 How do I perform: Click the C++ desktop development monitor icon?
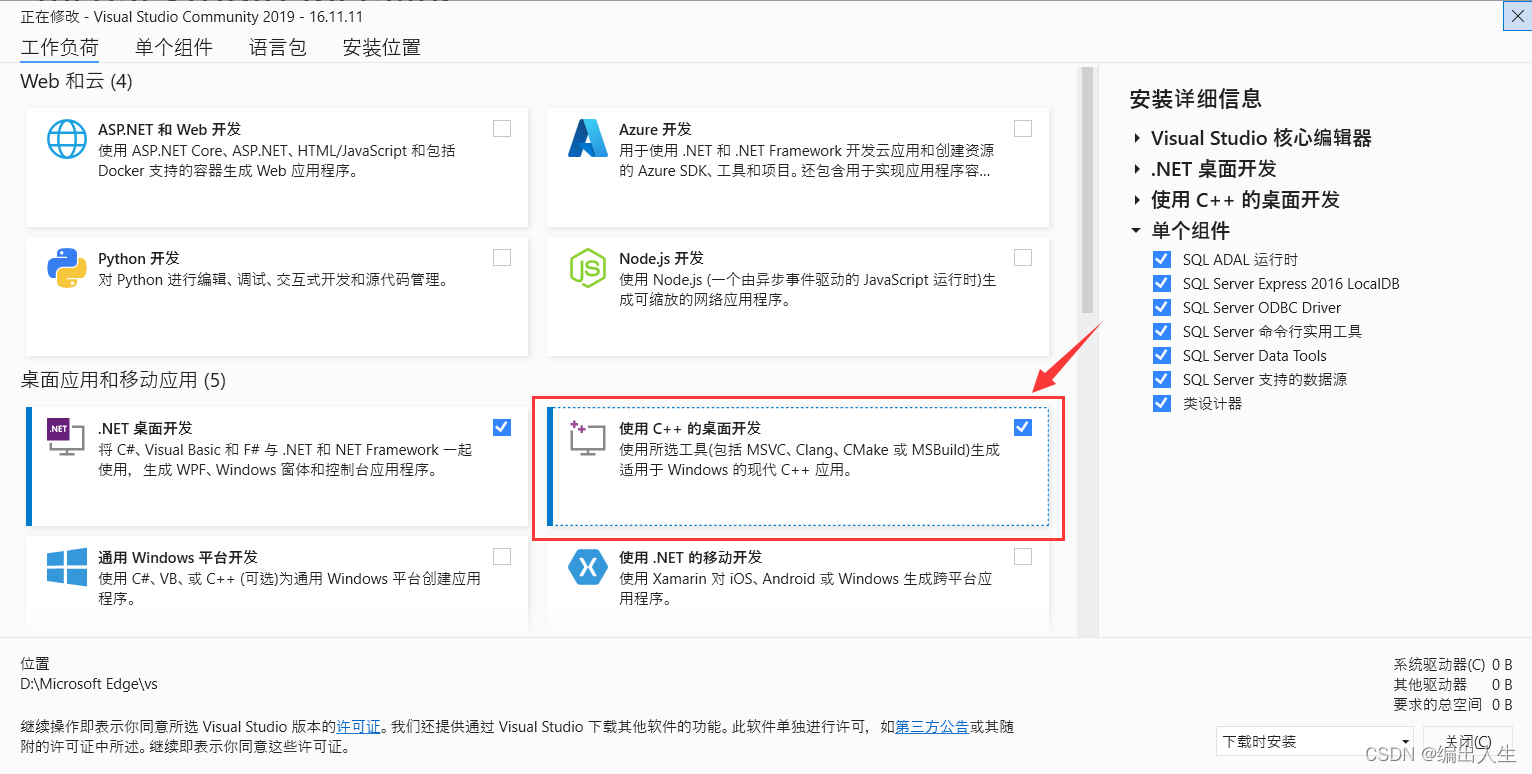588,438
